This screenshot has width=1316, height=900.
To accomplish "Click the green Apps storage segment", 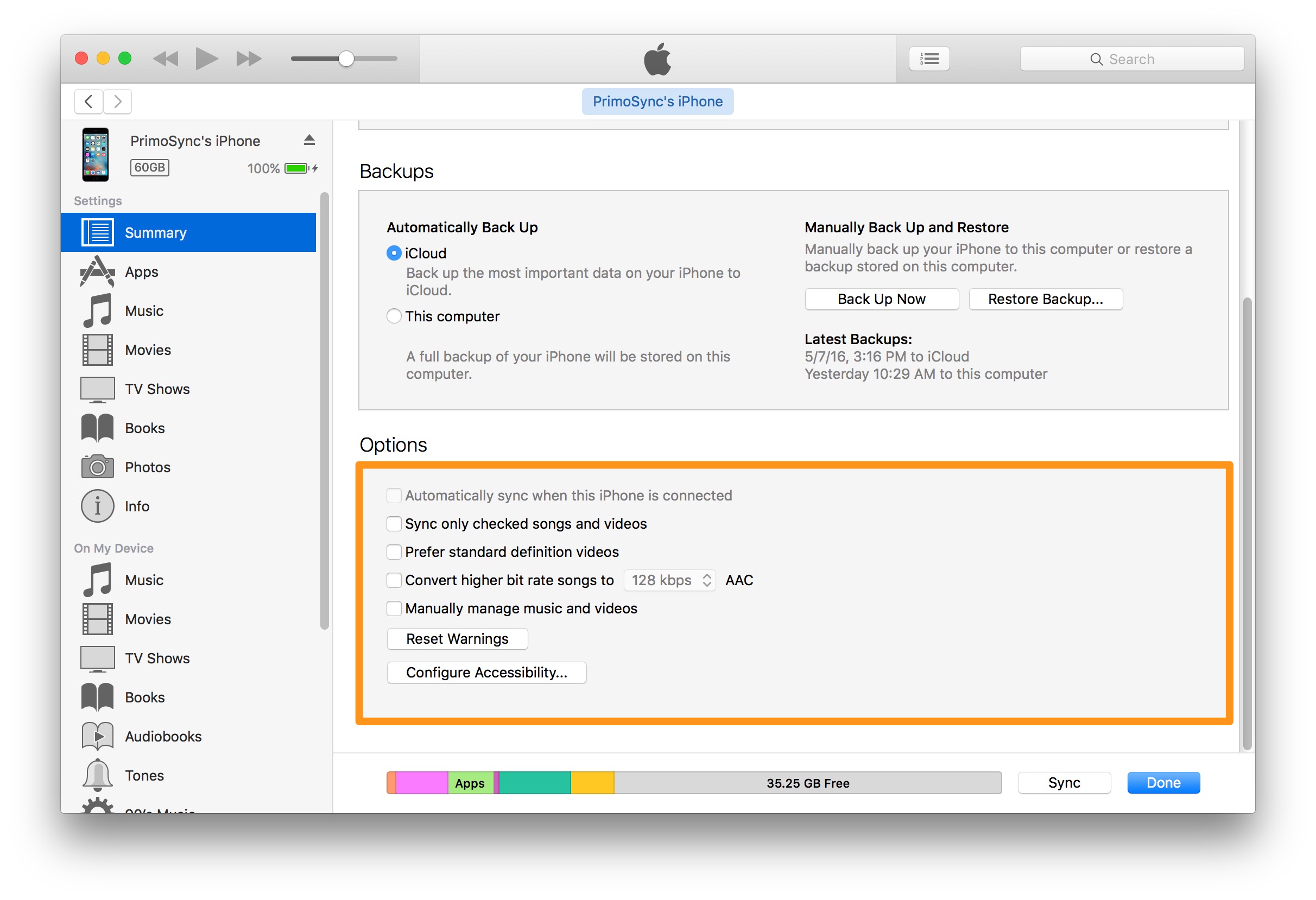I will (x=471, y=783).
